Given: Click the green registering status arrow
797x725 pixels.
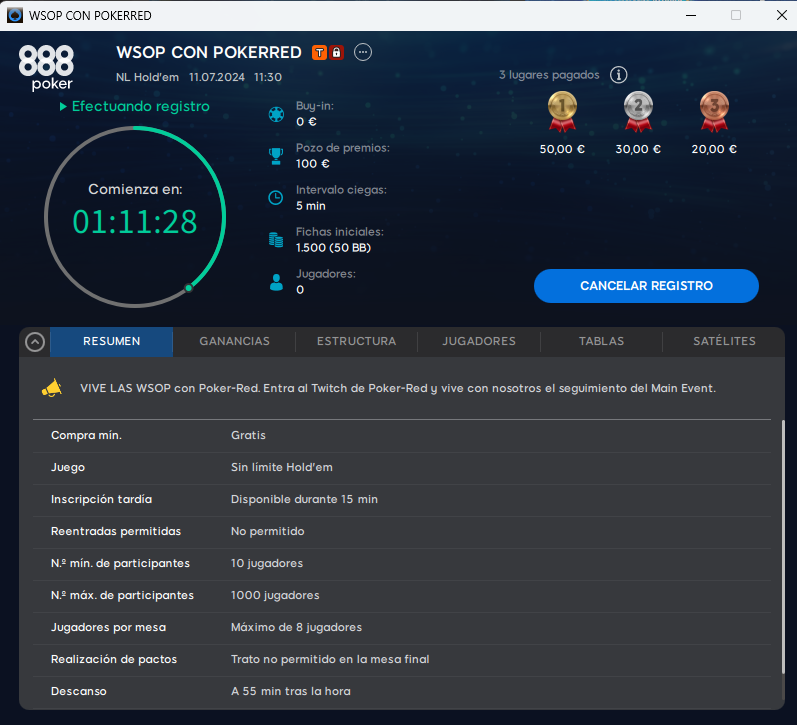Looking at the screenshot, I should (x=63, y=106).
